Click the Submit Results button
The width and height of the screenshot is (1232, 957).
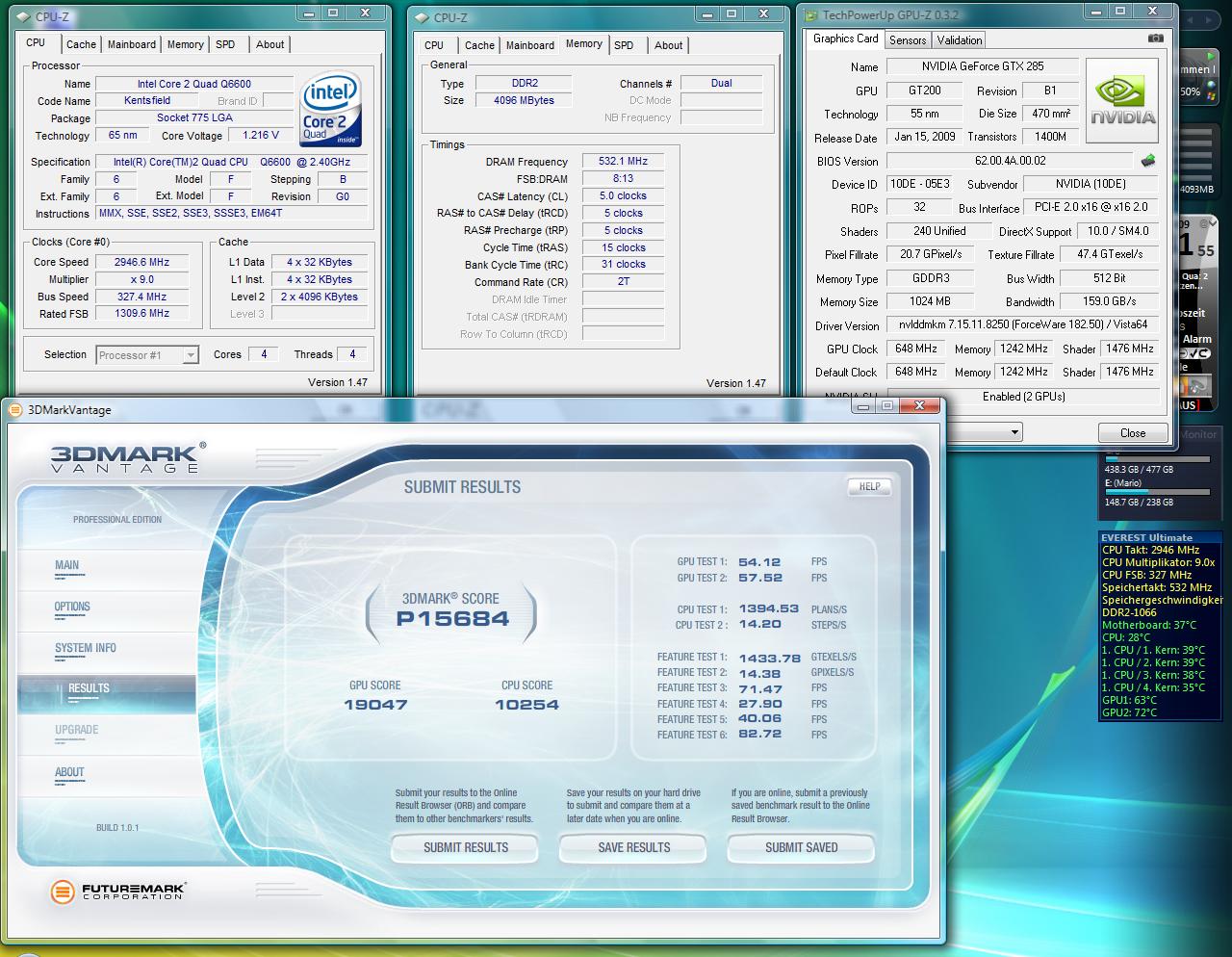[466, 847]
